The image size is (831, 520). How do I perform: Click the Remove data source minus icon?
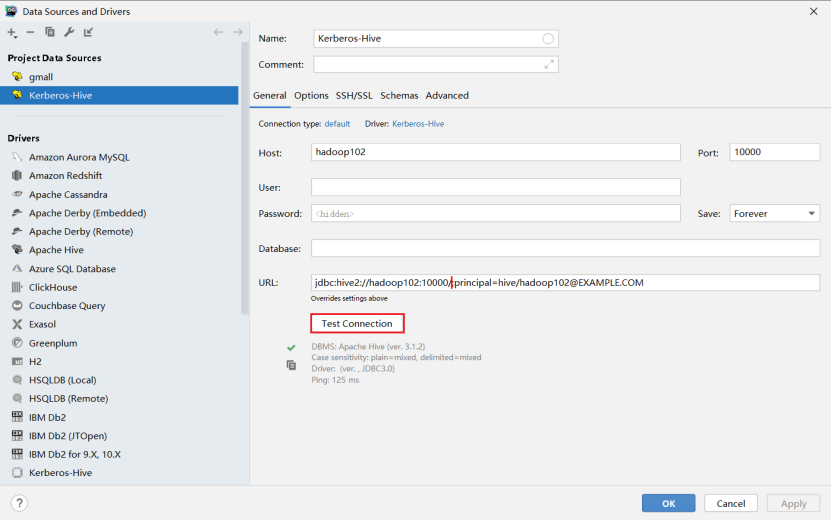tap(30, 32)
